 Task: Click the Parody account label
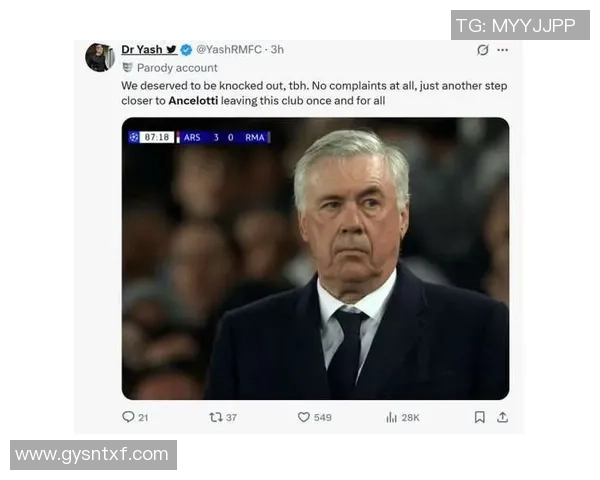(177, 67)
